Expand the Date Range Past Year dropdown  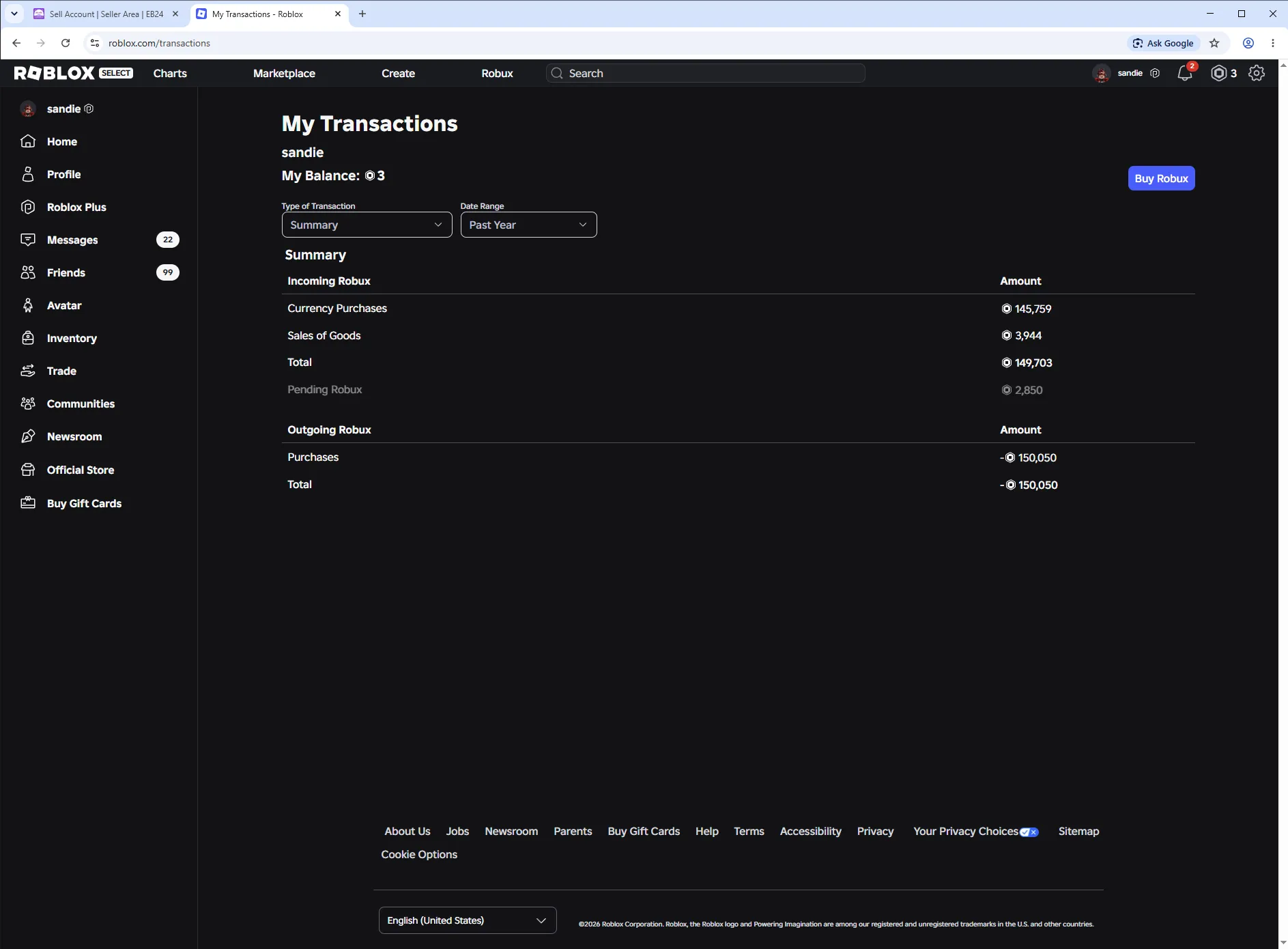[x=528, y=225]
